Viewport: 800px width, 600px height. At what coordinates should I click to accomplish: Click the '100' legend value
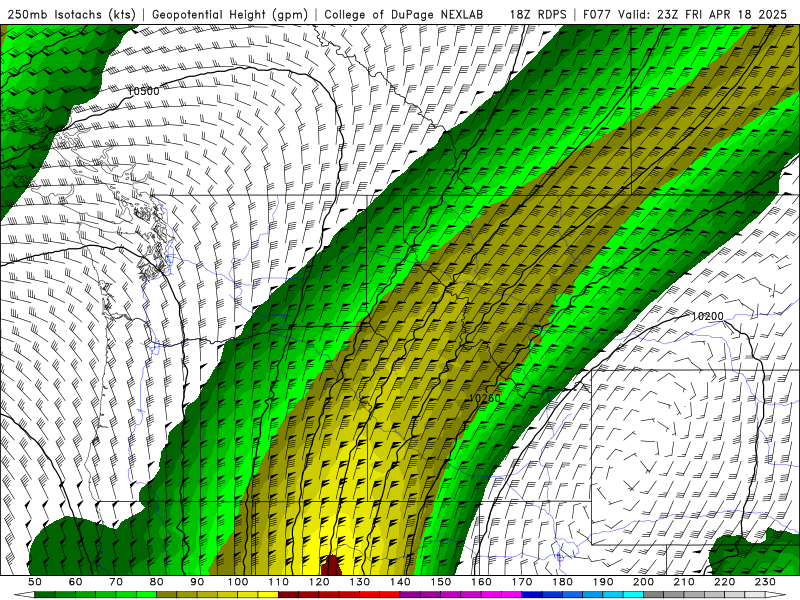(x=238, y=582)
